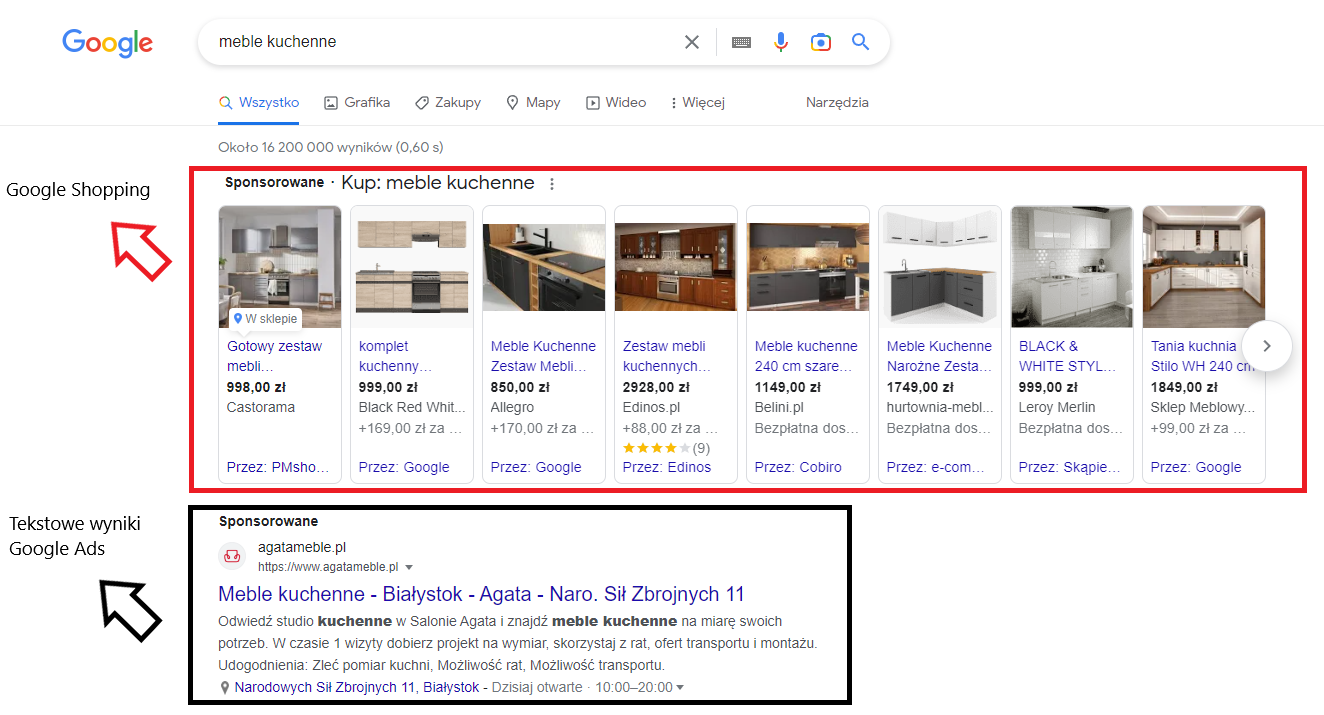This screenshot has width=1324, height=715.
Task: Open Belini.pl 240 cm kitchen image
Action: [x=808, y=266]
